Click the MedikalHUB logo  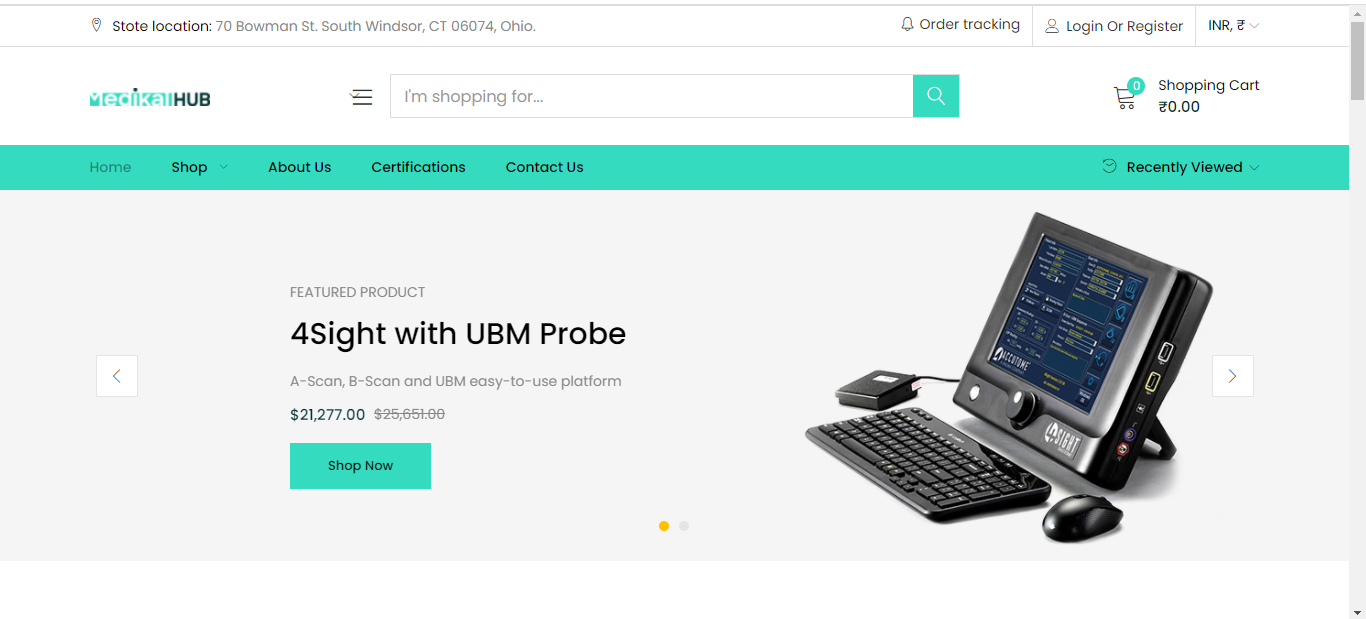pyautogui.click(x=150, y=98)
